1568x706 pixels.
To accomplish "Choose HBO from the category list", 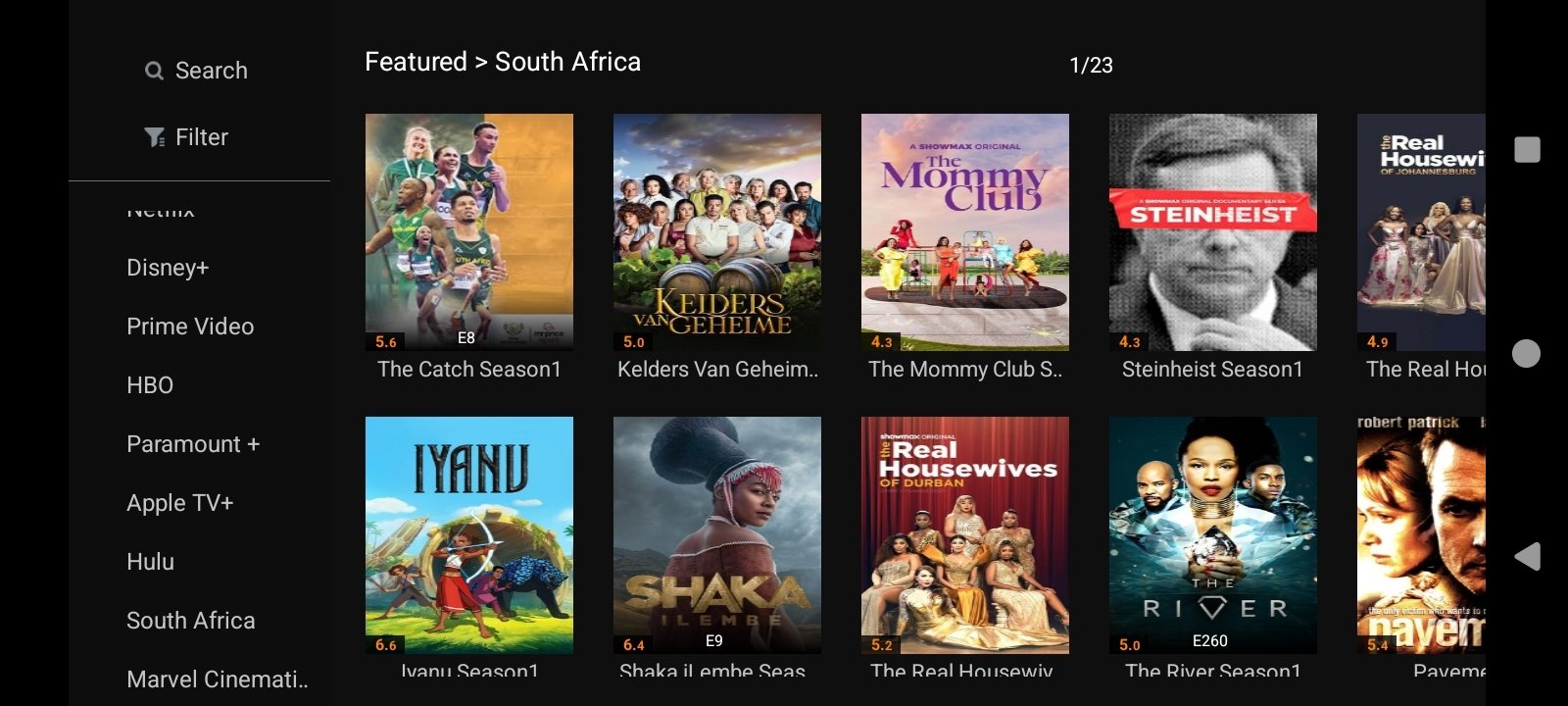I will (x=150, y=385).
